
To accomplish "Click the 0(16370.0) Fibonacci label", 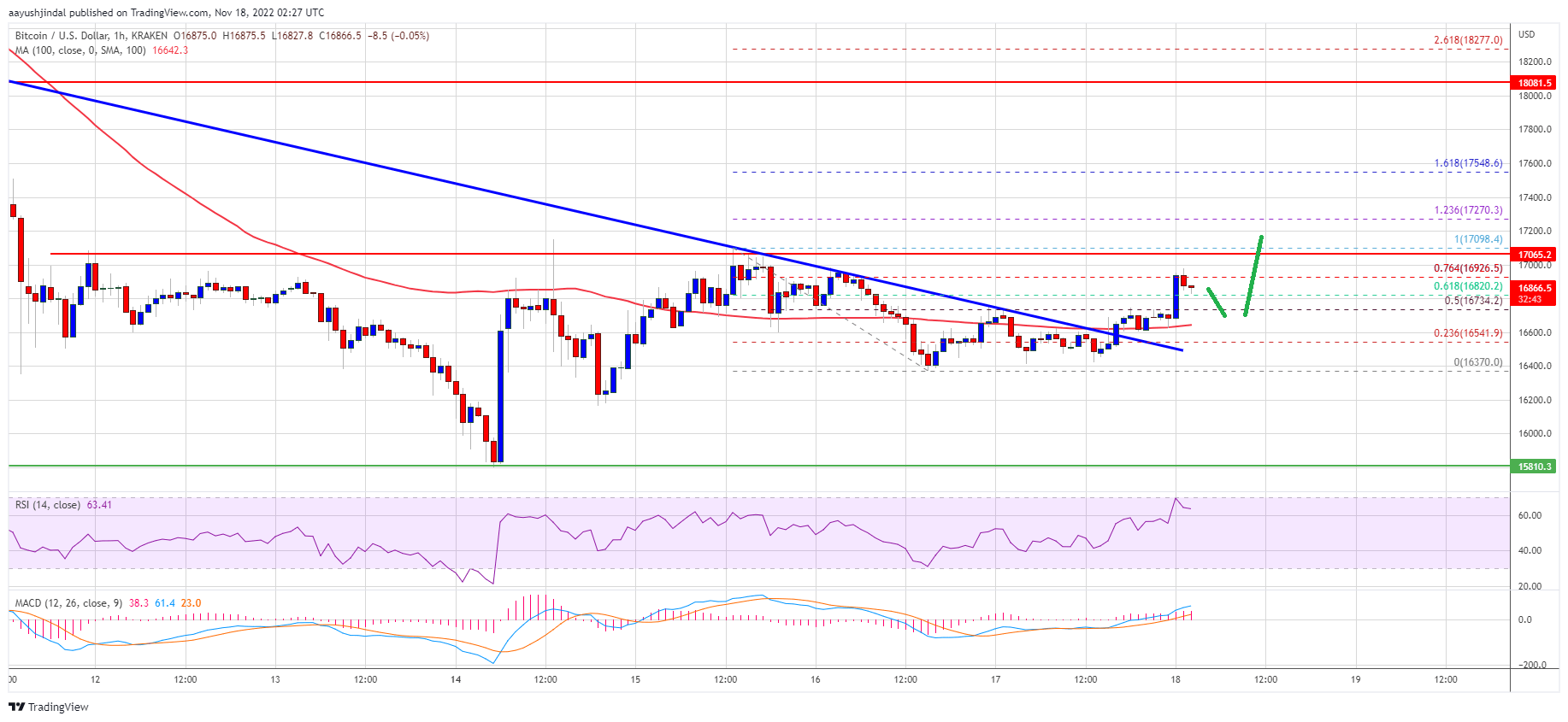I will (x=1478, y=362).
